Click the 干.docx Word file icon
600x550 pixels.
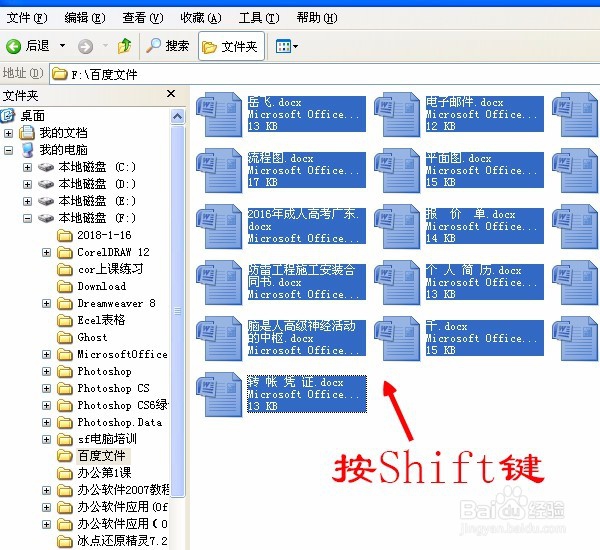click(x=397, y=338)
